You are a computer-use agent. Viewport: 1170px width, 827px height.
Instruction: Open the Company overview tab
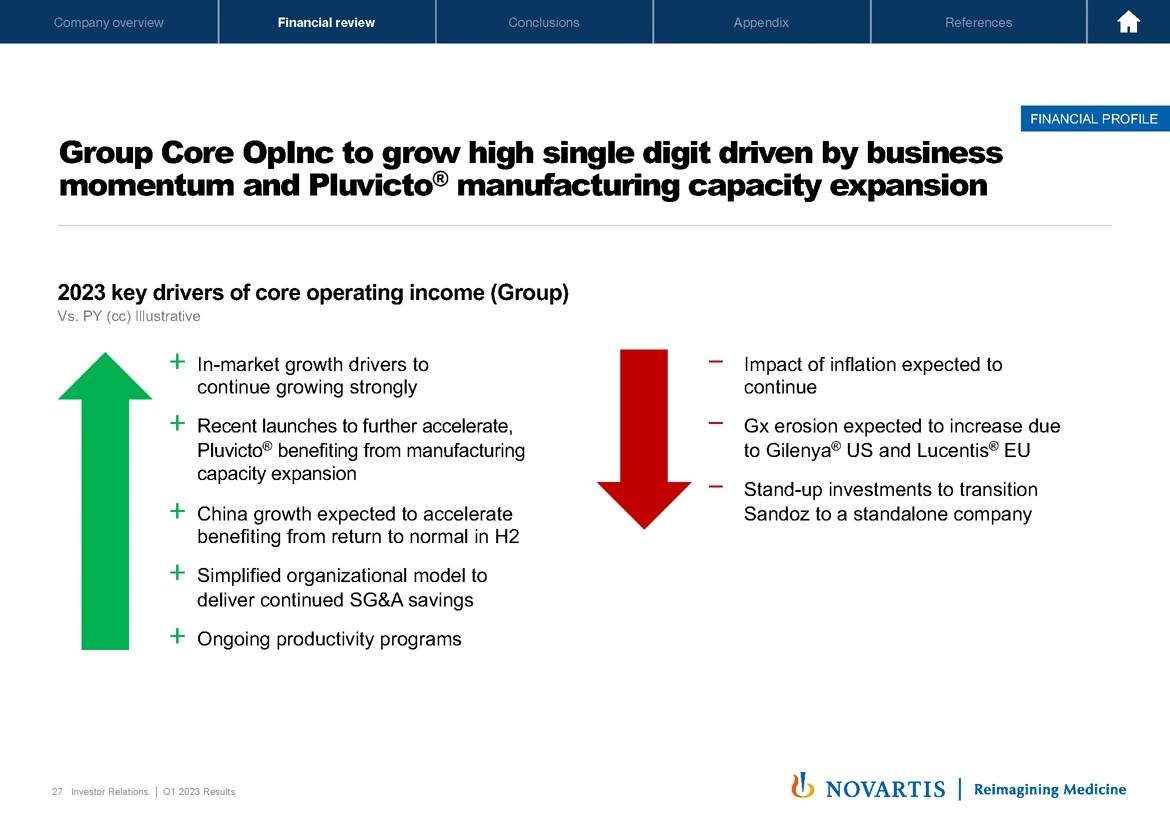[x=109, y=22]
